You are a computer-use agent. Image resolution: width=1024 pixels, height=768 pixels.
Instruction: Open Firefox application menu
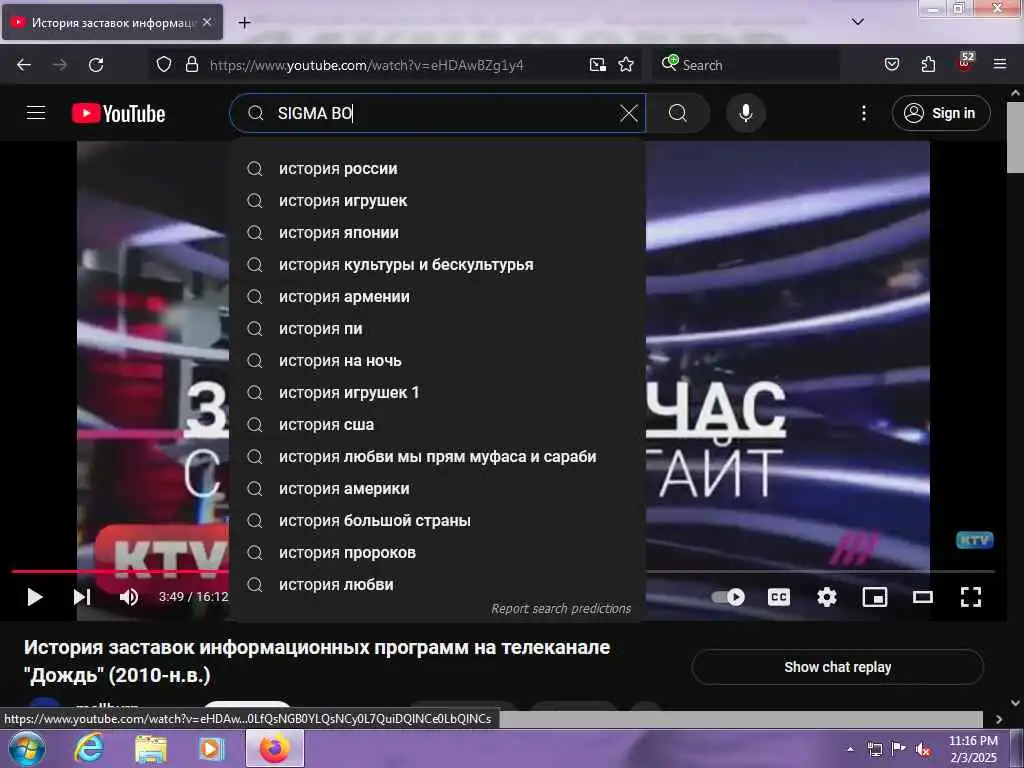point(1000,65)
